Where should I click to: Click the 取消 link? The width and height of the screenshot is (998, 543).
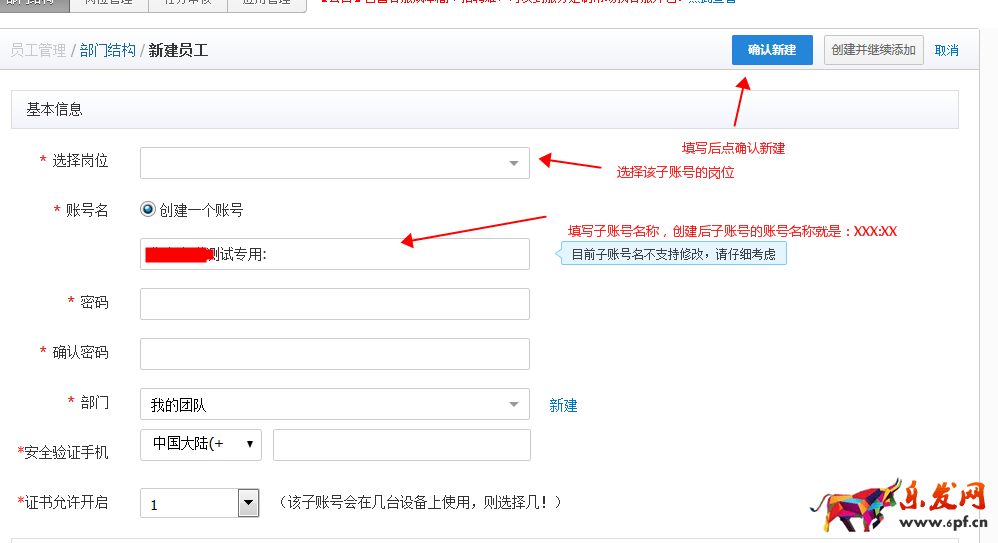coord(946,50)
